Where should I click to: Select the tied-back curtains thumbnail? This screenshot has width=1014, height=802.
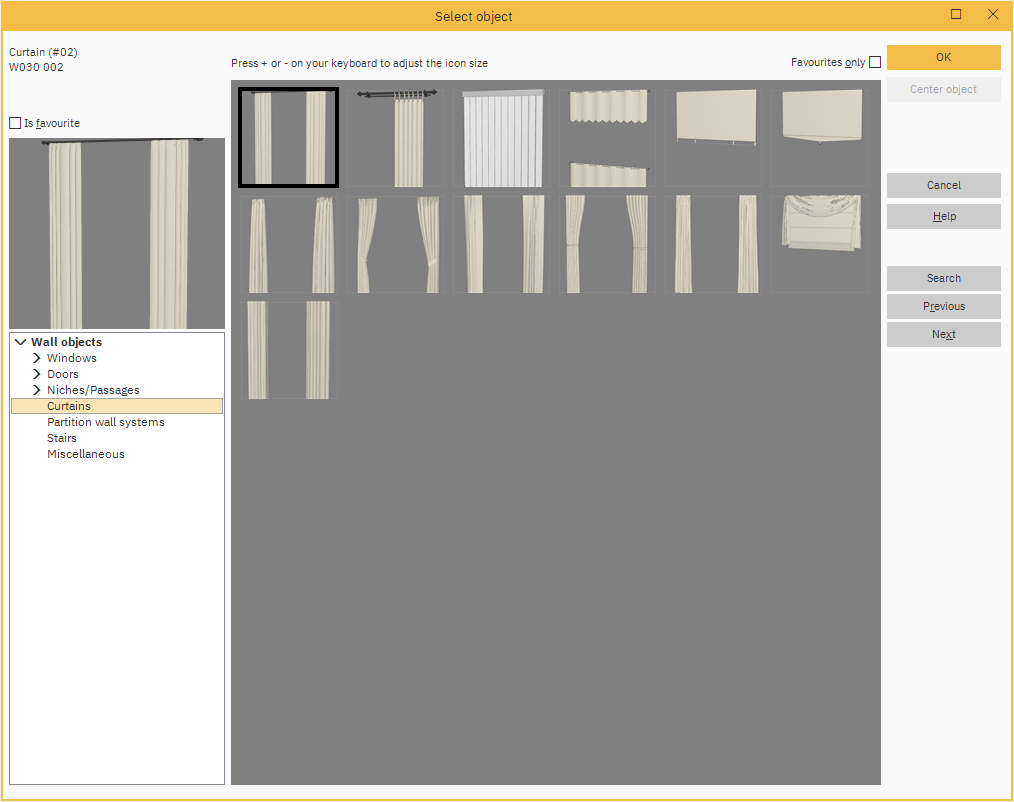click(x=396, y=244)
